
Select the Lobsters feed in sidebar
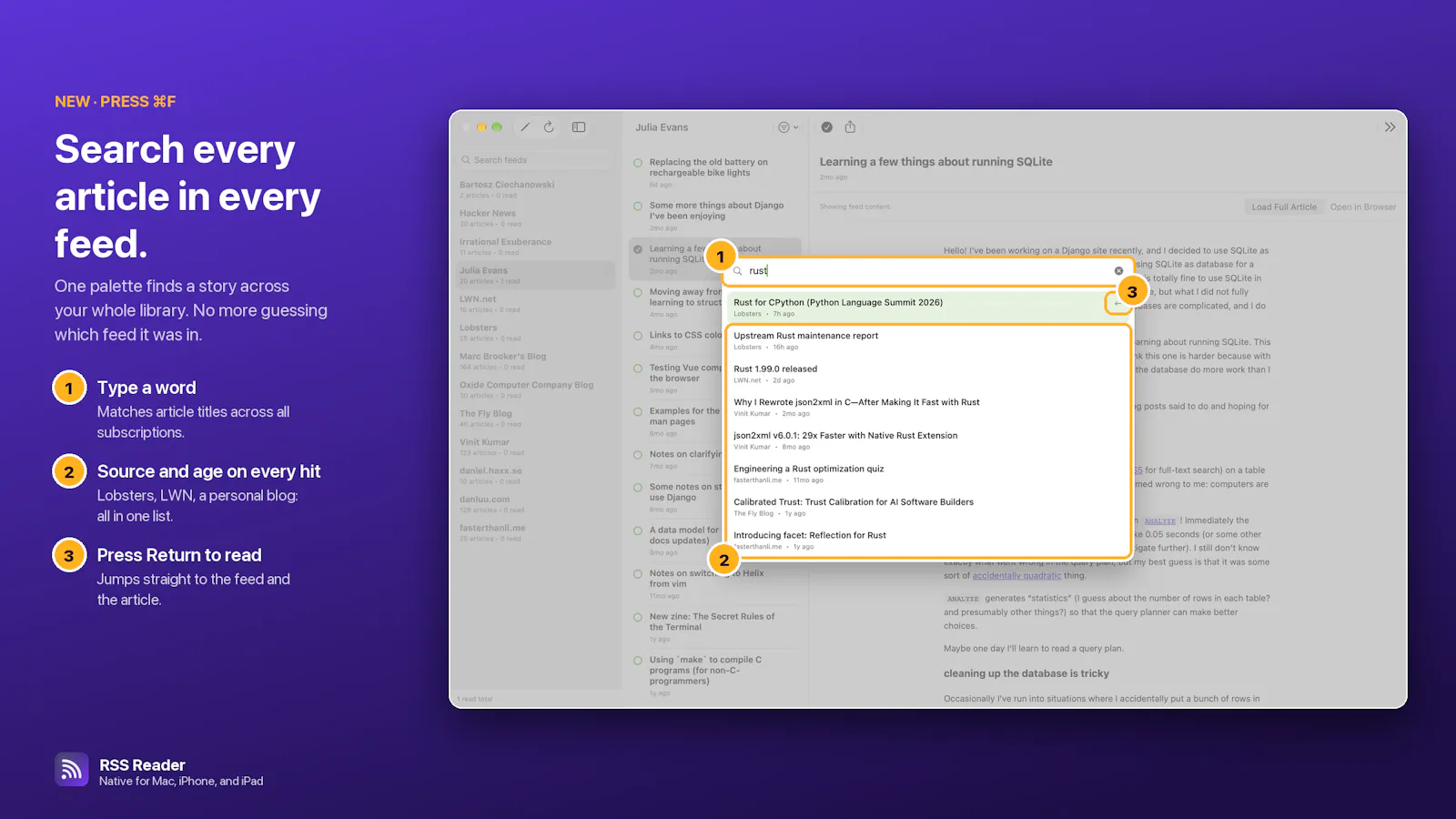[537, 332]
